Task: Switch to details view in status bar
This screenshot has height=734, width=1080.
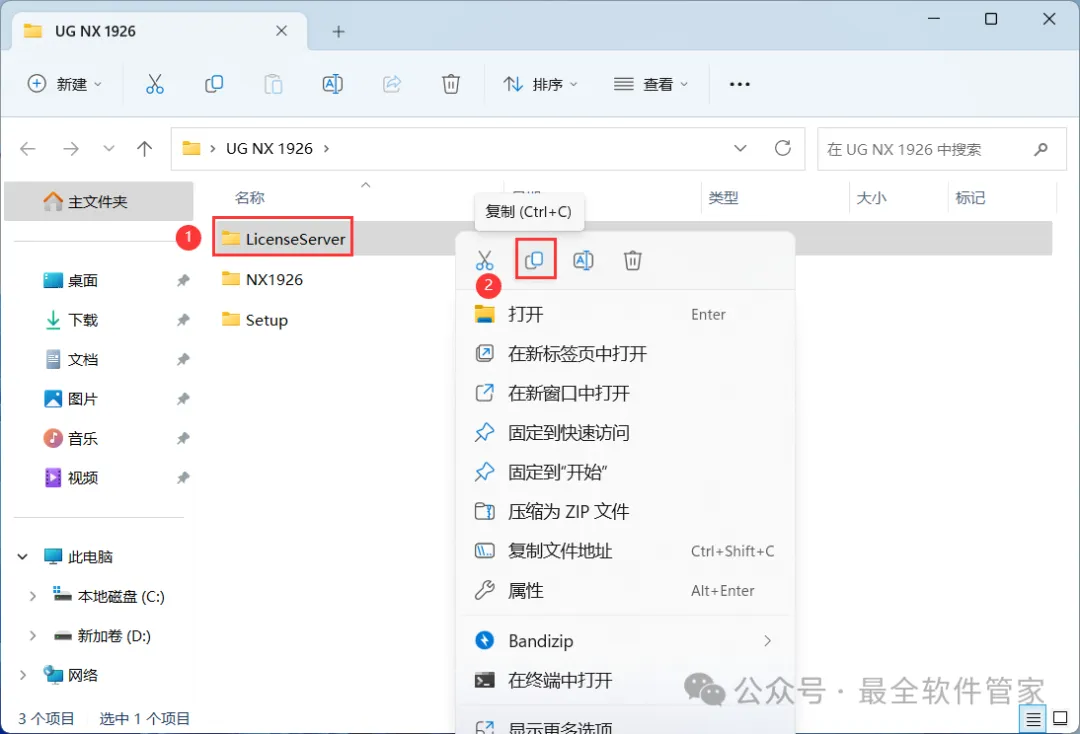Action: [1033, 719]
